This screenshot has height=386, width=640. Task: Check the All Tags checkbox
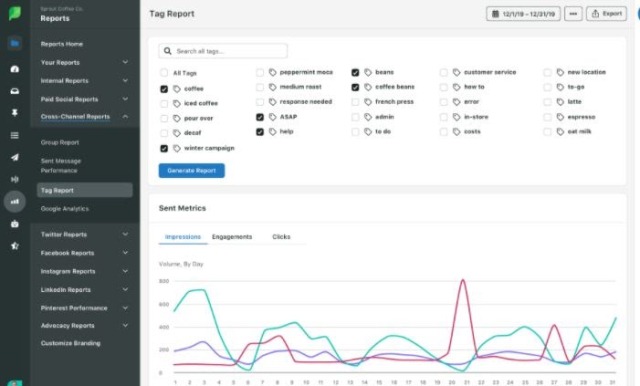tap(164, 73)
